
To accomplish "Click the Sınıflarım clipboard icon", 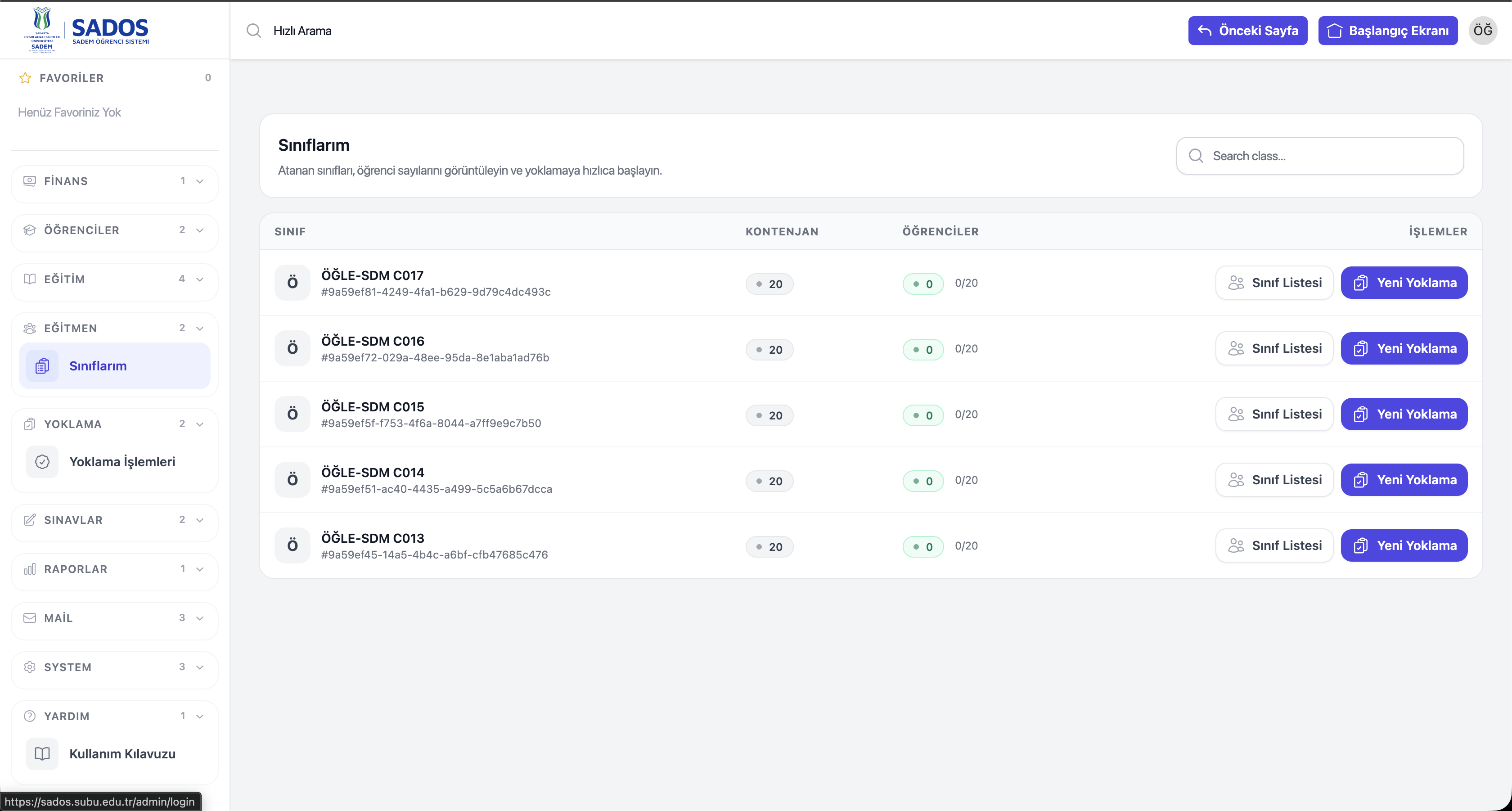I will point(42,366).
